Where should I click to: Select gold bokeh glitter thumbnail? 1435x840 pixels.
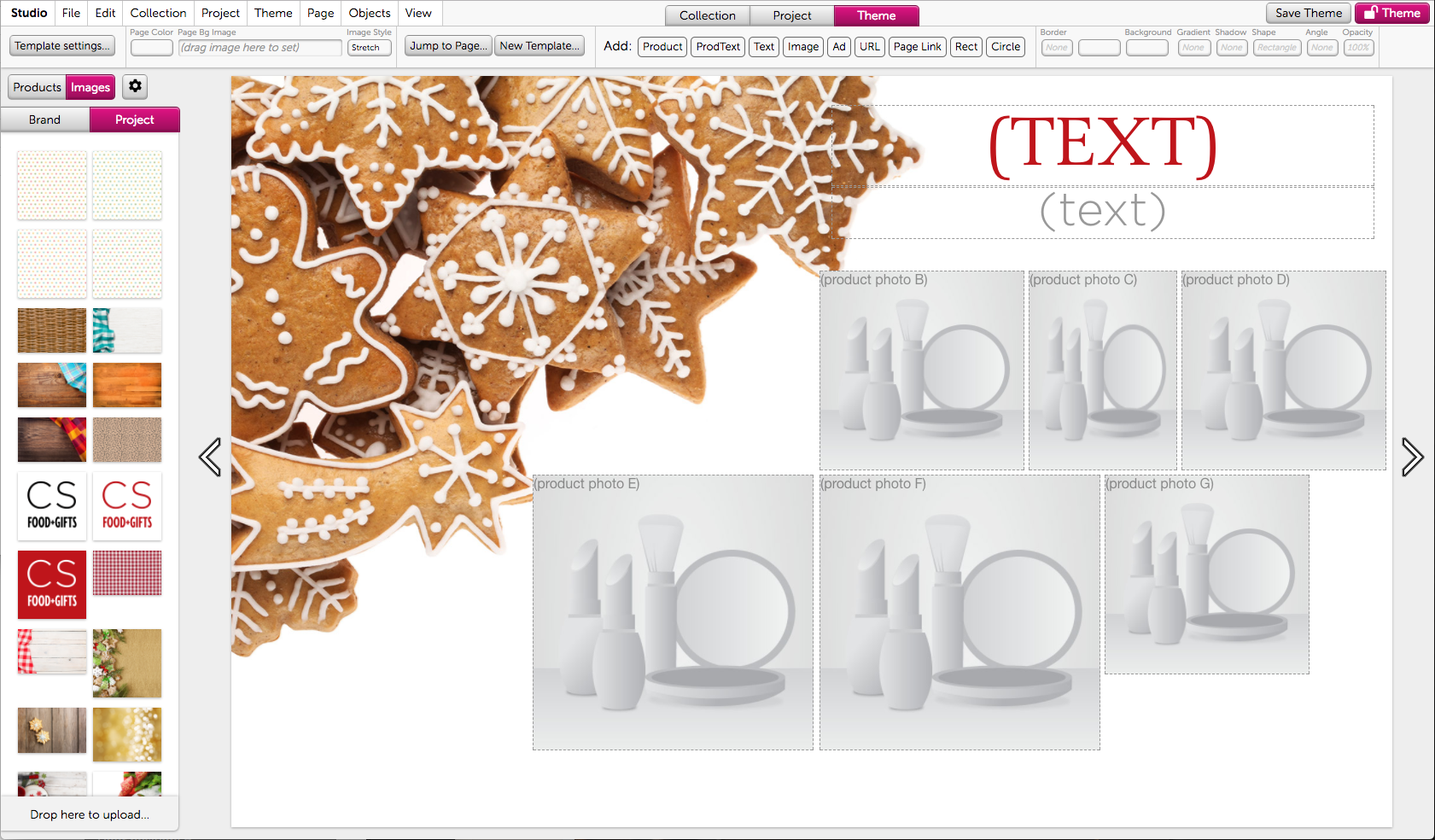tap(127, 734)
